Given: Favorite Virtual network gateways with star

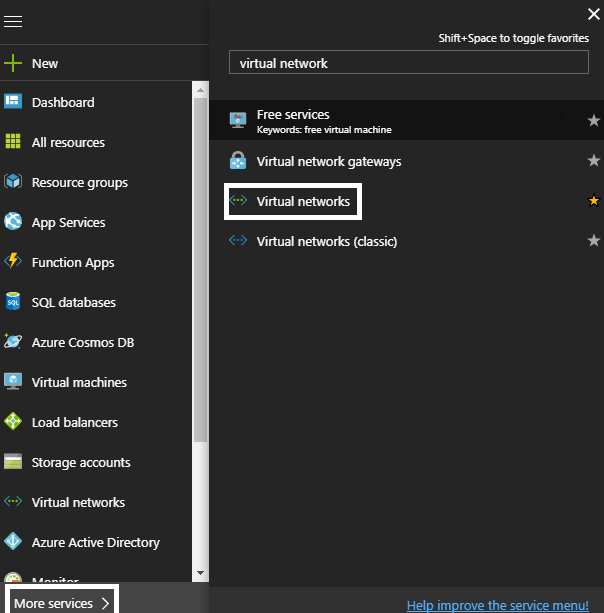Looking at the screenshot, I should (x=593, y=161).
